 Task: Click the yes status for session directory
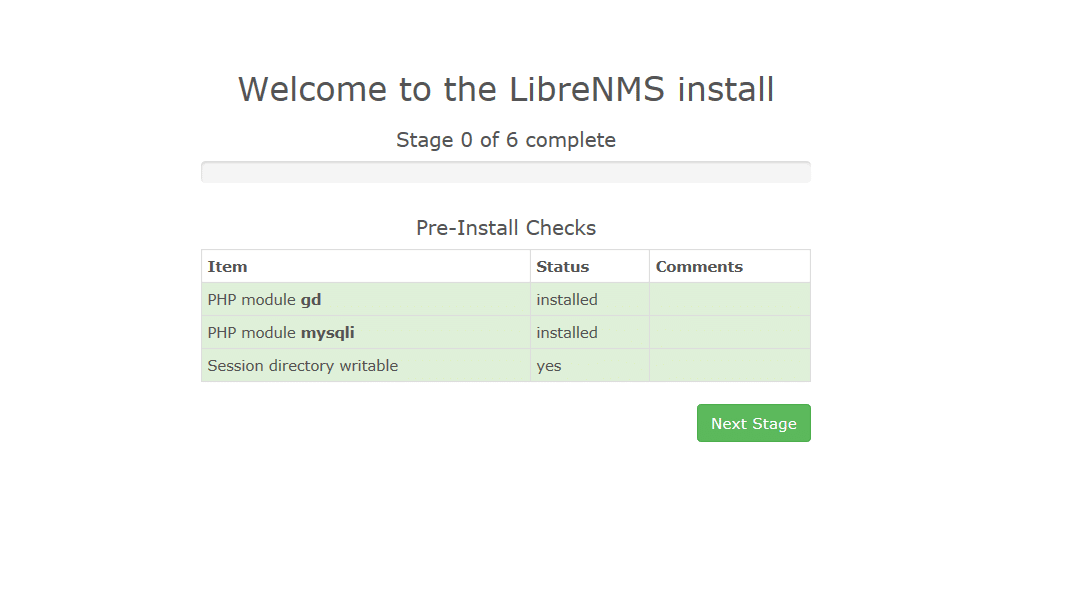coord(549,366)
